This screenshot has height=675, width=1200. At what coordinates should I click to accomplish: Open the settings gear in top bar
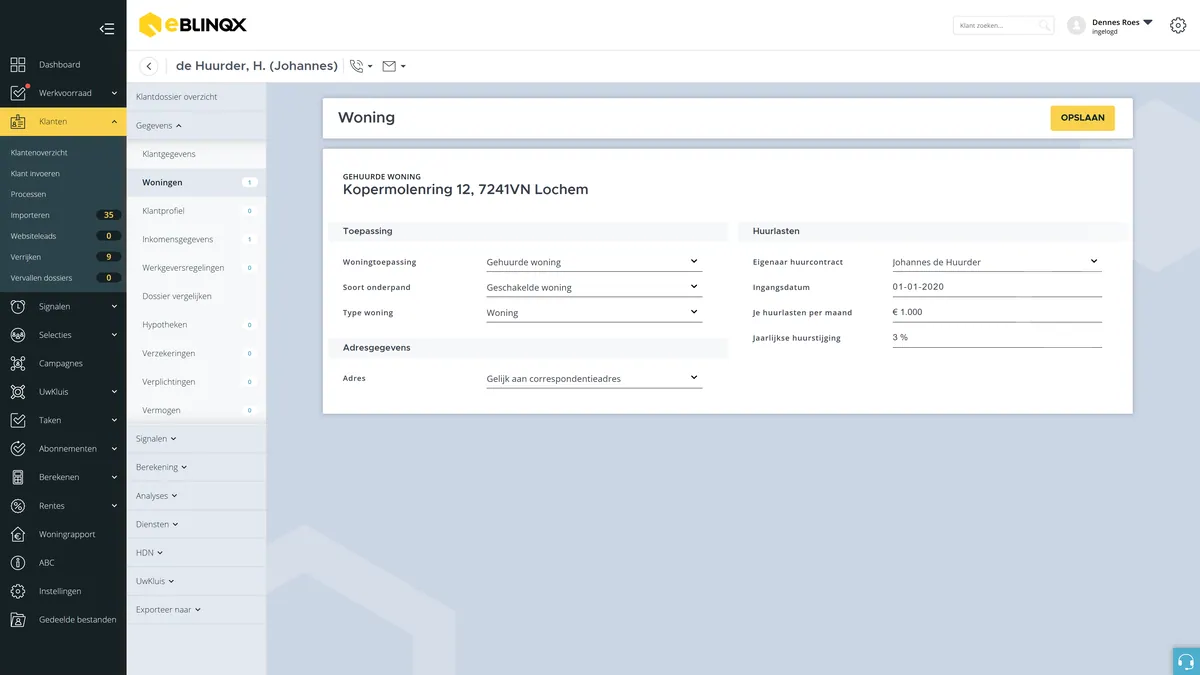point(1178,26)
